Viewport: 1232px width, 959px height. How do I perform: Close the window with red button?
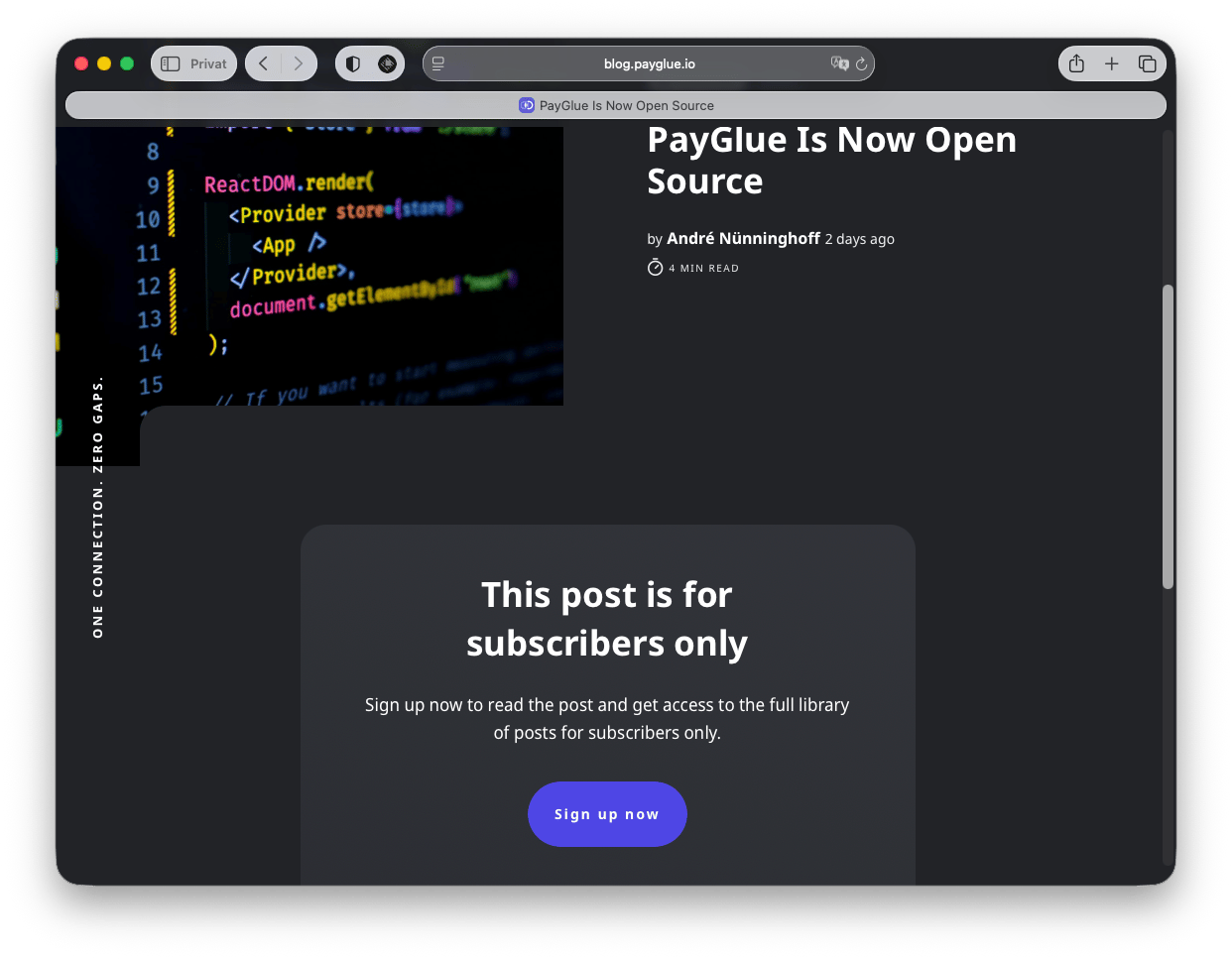point(81,63)
